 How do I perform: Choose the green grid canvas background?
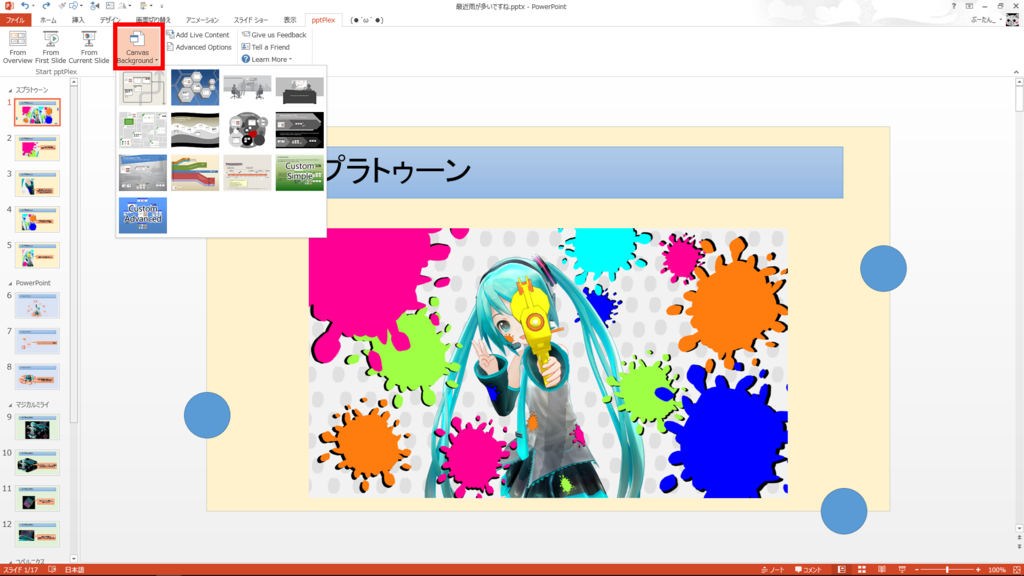(143, 130)
